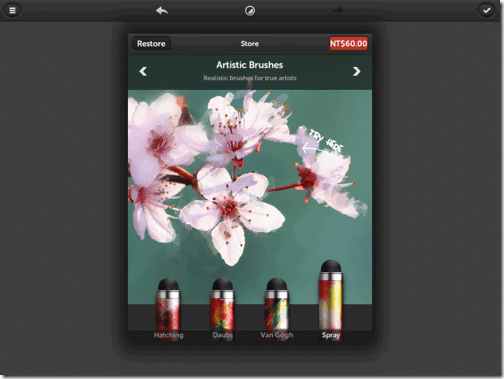The width and height of the screenshot is (504, 379).
Task: Go to previous brush pack arrow
Action: [x=143, y=71]
